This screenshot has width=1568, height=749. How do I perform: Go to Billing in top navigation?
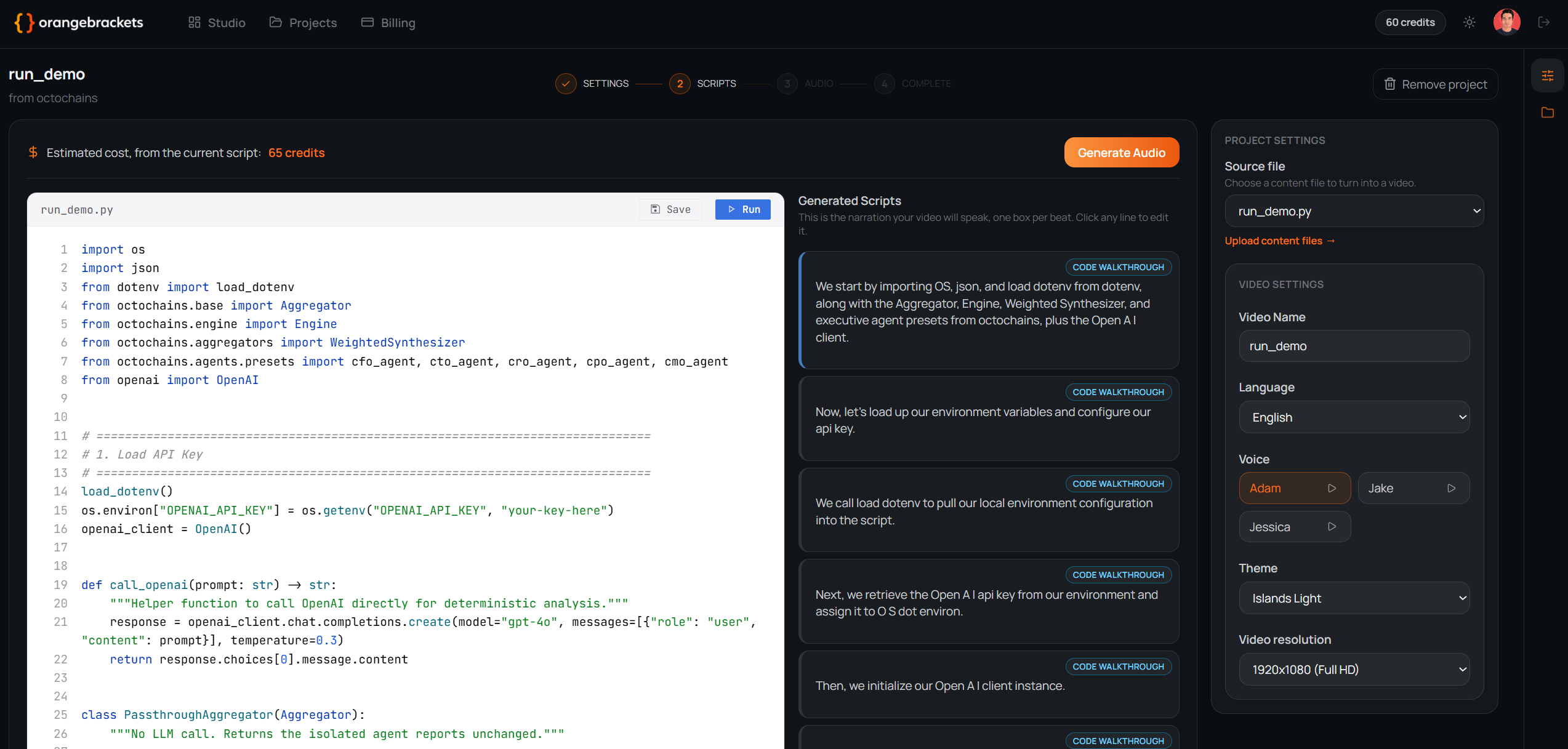point(388,23)
